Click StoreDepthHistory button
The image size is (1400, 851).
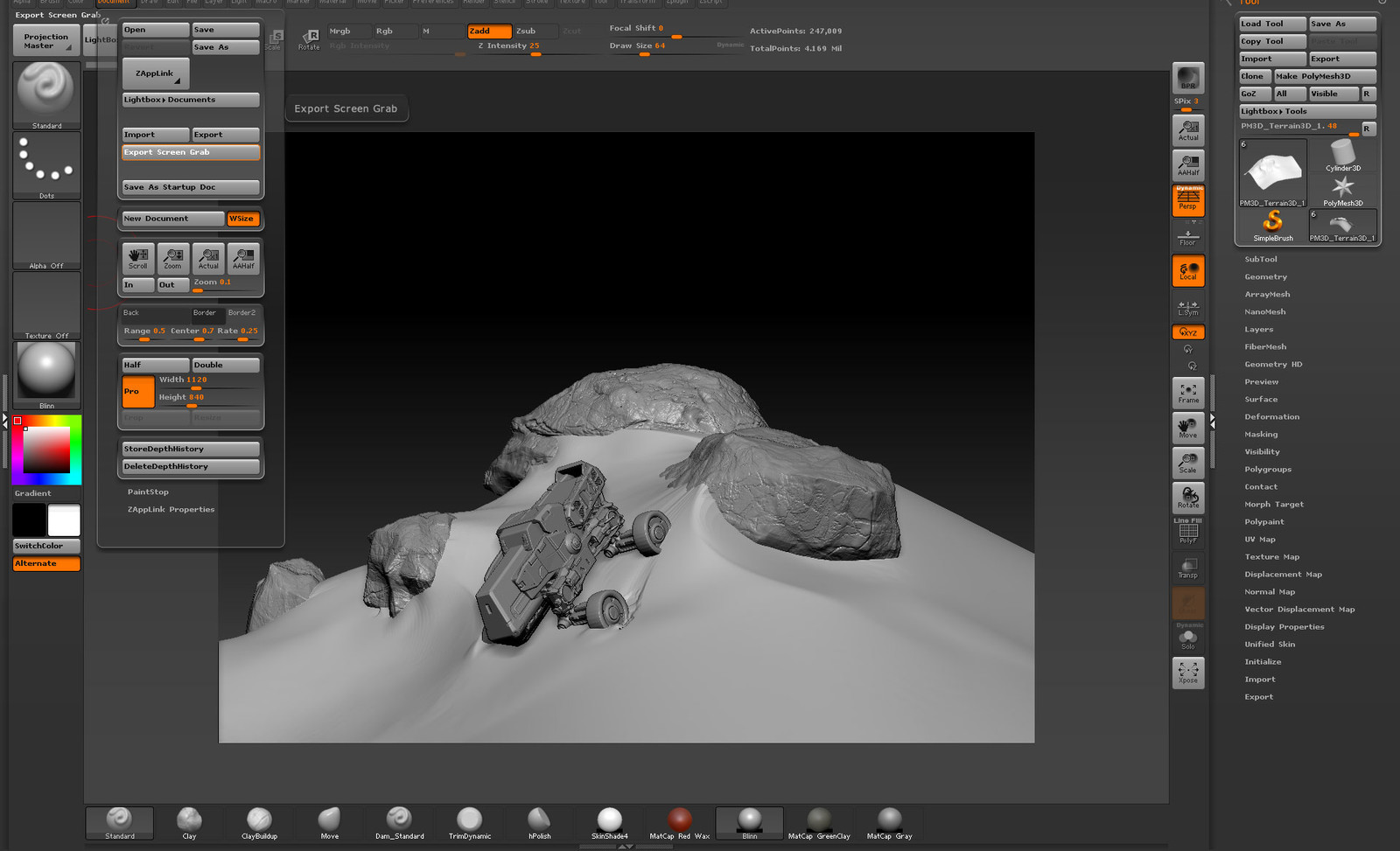click(191, 449)
